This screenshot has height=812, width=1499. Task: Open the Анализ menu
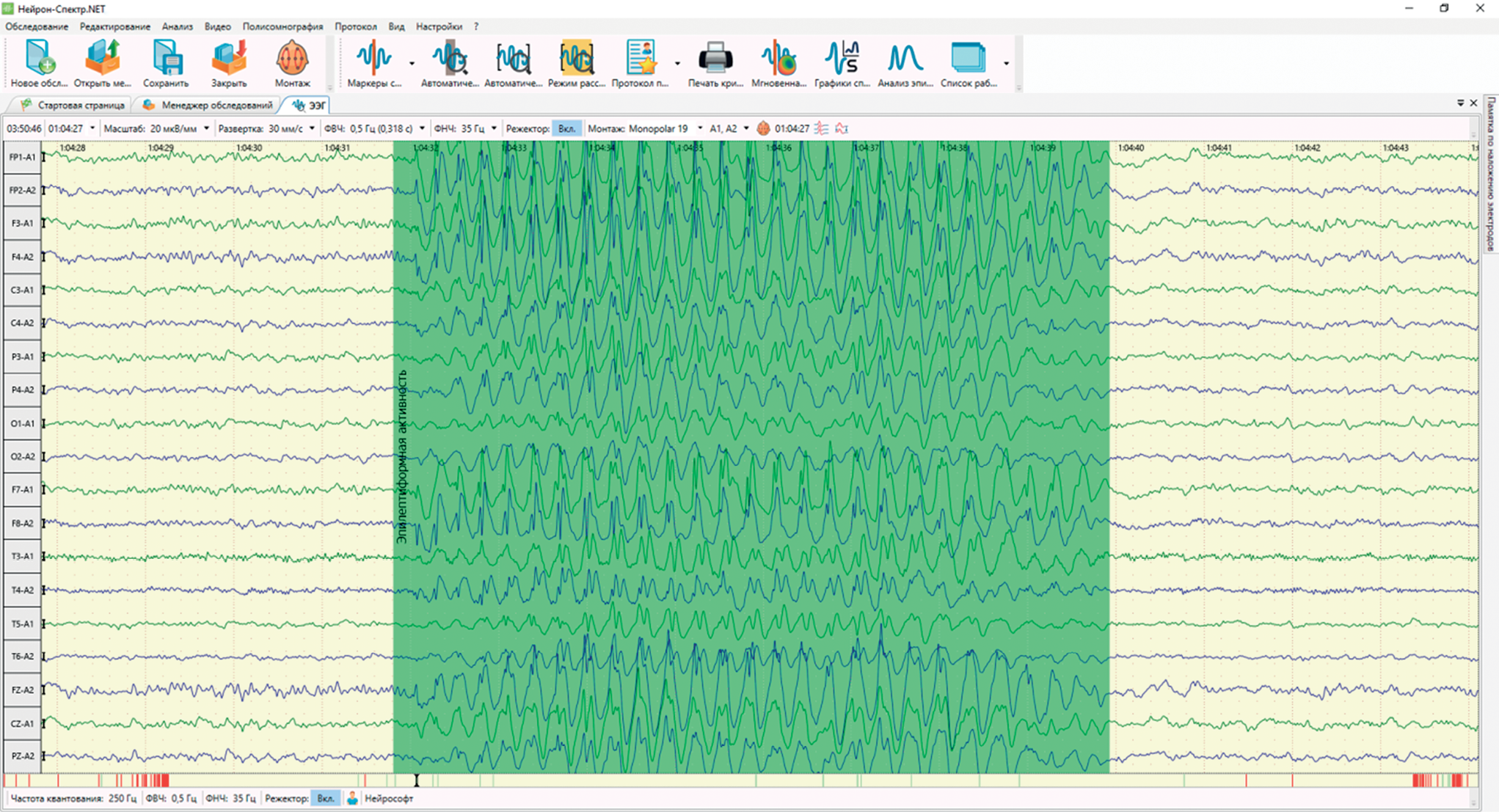point(178,26)
